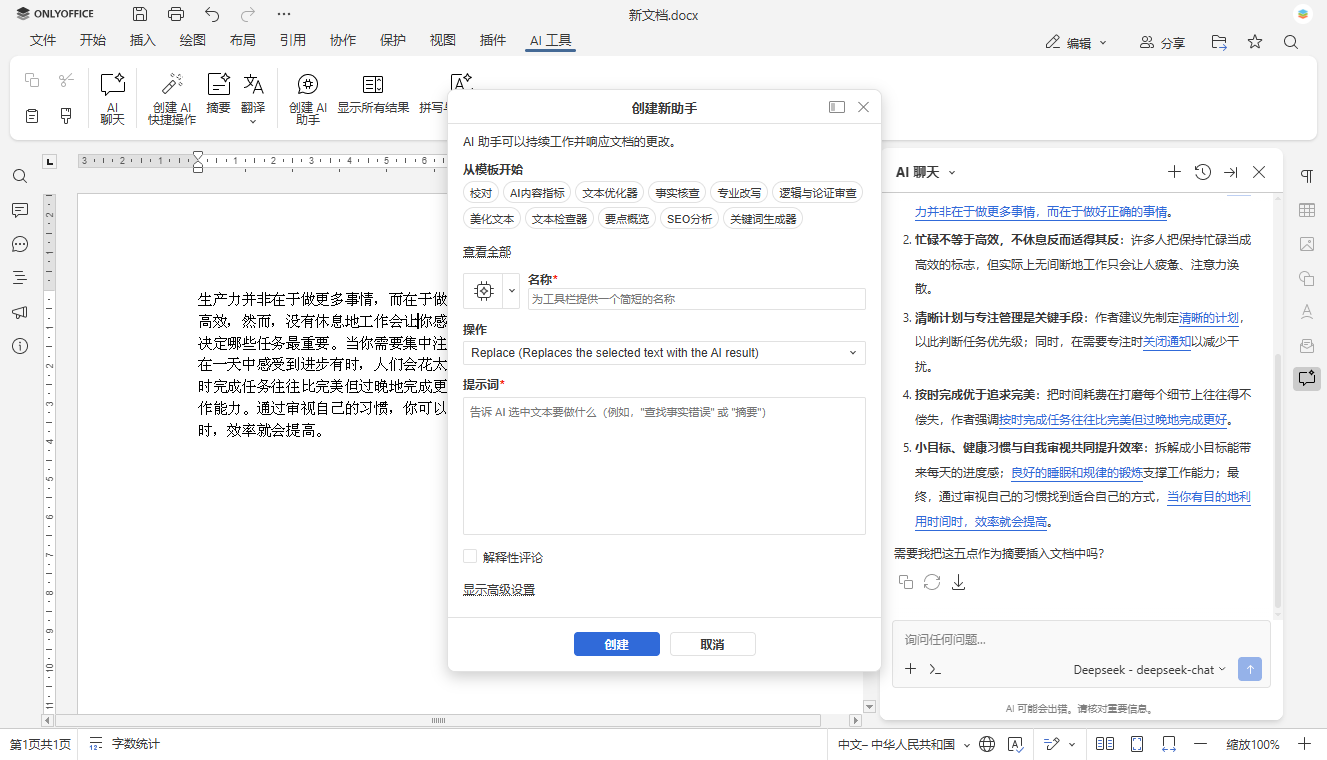
Task: Open comments panel in left sidebar
Action: click(20, 210)
